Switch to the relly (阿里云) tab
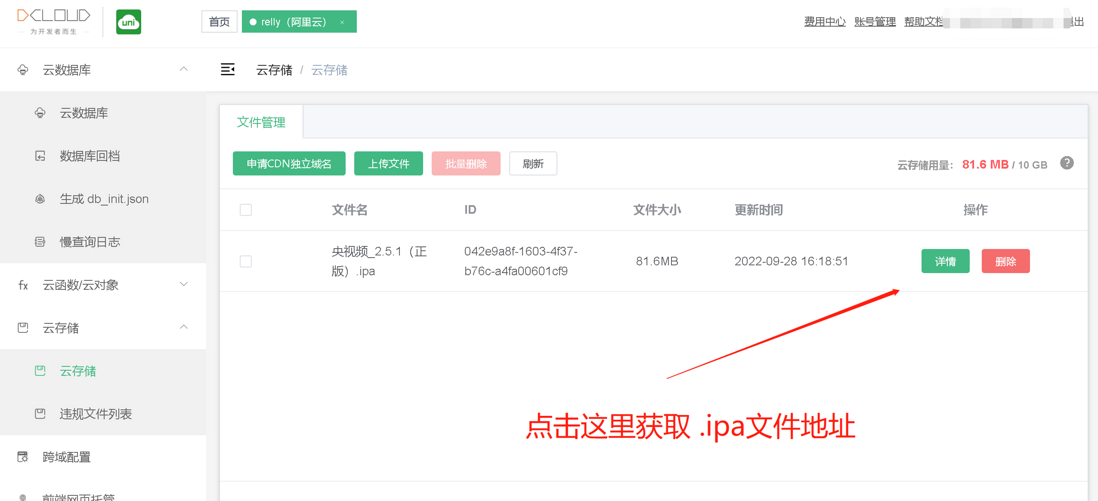This screenshot has width=1098, height=501. (x=299, y=22)
